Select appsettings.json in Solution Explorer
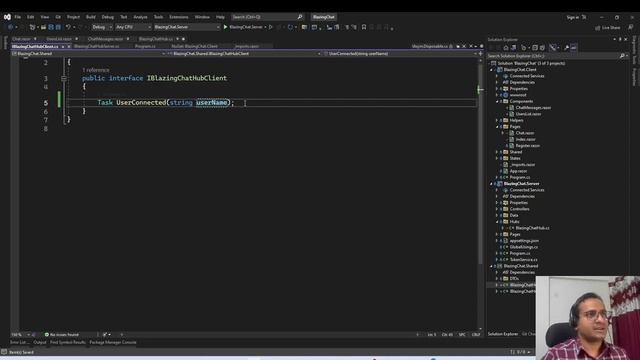 point(524,241)
